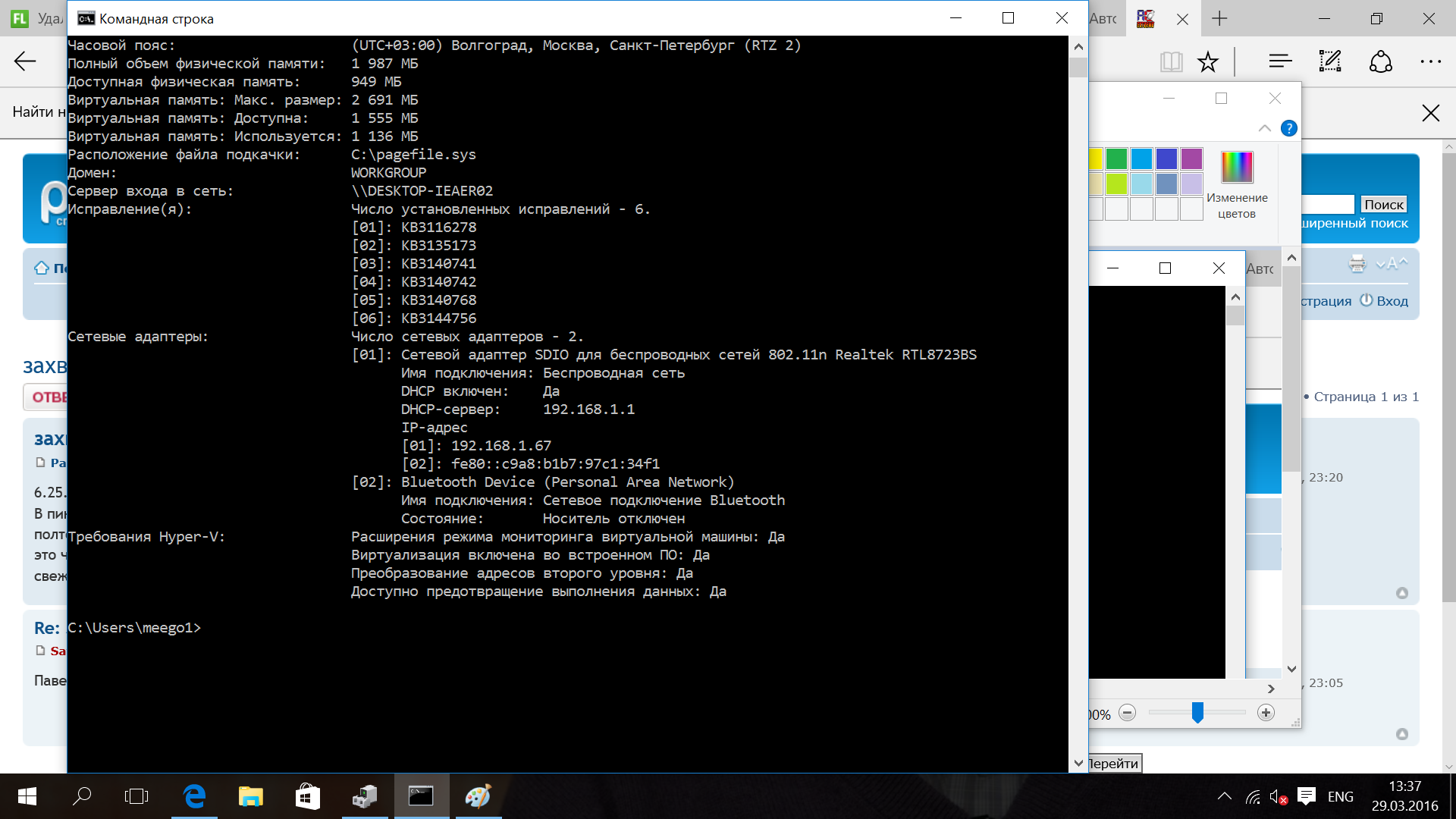Jump to top from the 23:20 post

[1402, 593]
